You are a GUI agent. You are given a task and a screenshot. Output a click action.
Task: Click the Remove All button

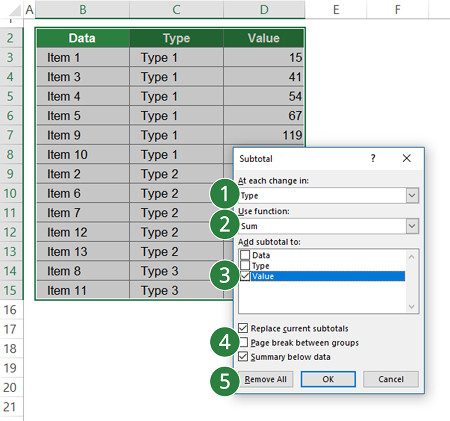pyautogui.click(x=266, y=379)
